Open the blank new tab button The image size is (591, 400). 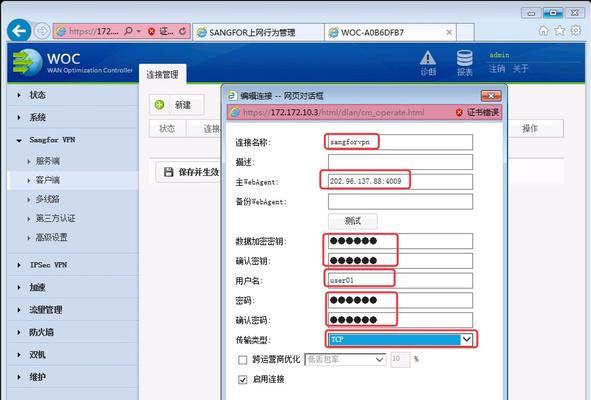(x=465, y=32)
